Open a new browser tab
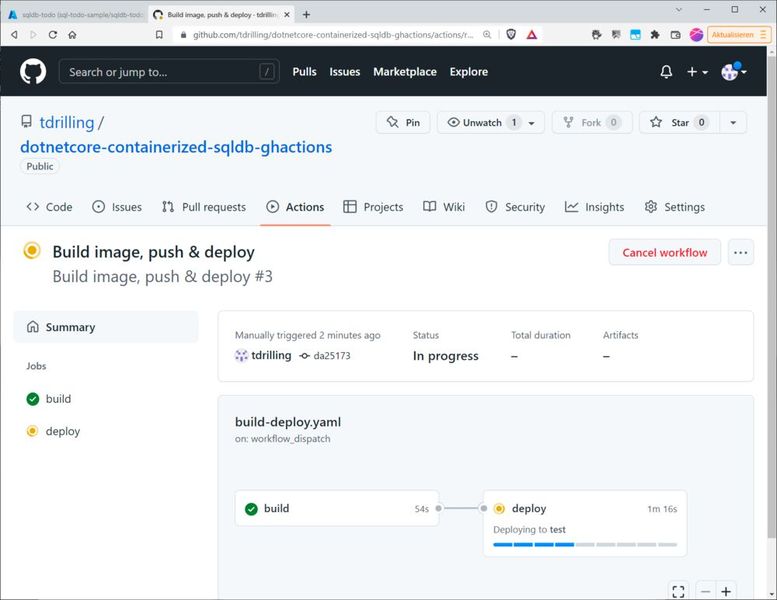777x600 pixels. coord(306,15)
